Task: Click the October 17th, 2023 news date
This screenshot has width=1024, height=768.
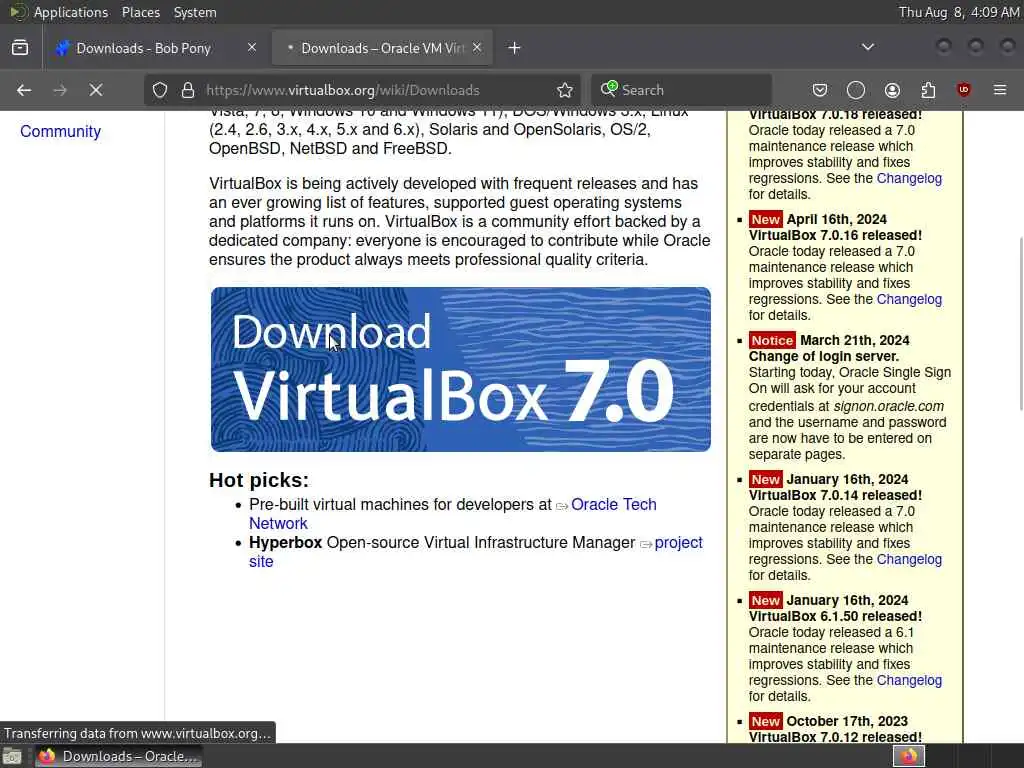Action: (846, 721)
